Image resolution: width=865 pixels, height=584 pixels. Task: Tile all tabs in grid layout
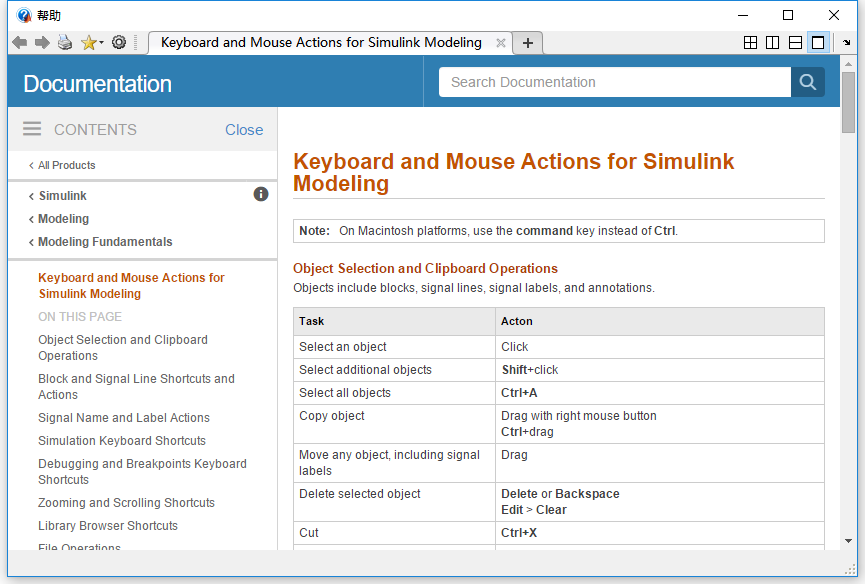pos(751,43)
